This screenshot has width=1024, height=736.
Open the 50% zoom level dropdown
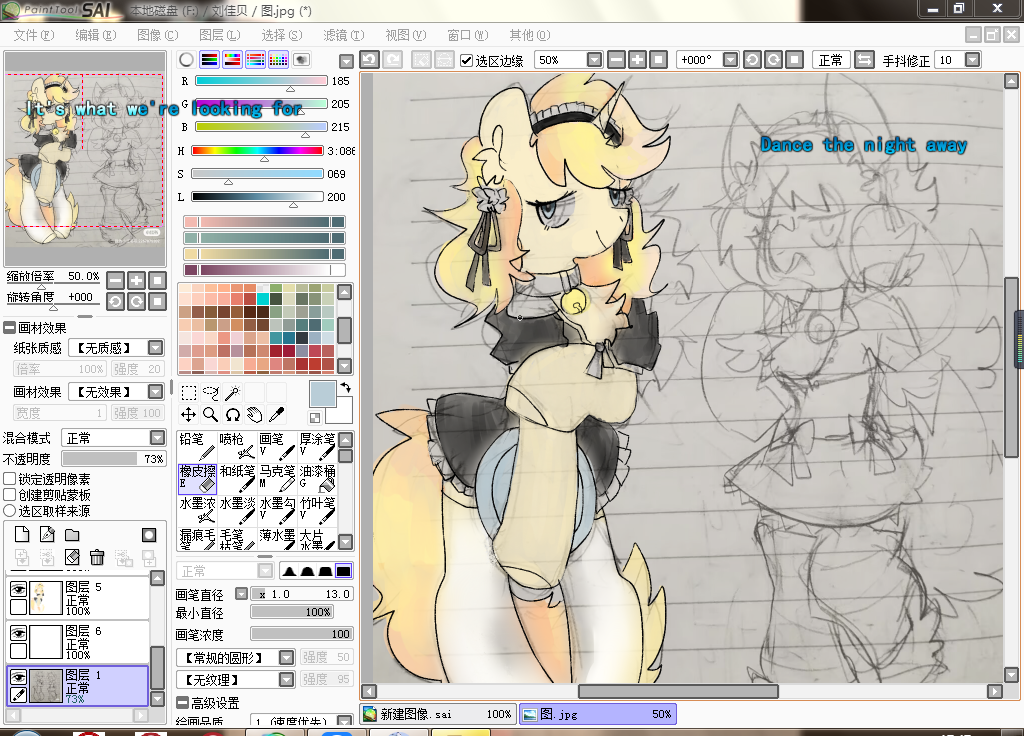594,60
